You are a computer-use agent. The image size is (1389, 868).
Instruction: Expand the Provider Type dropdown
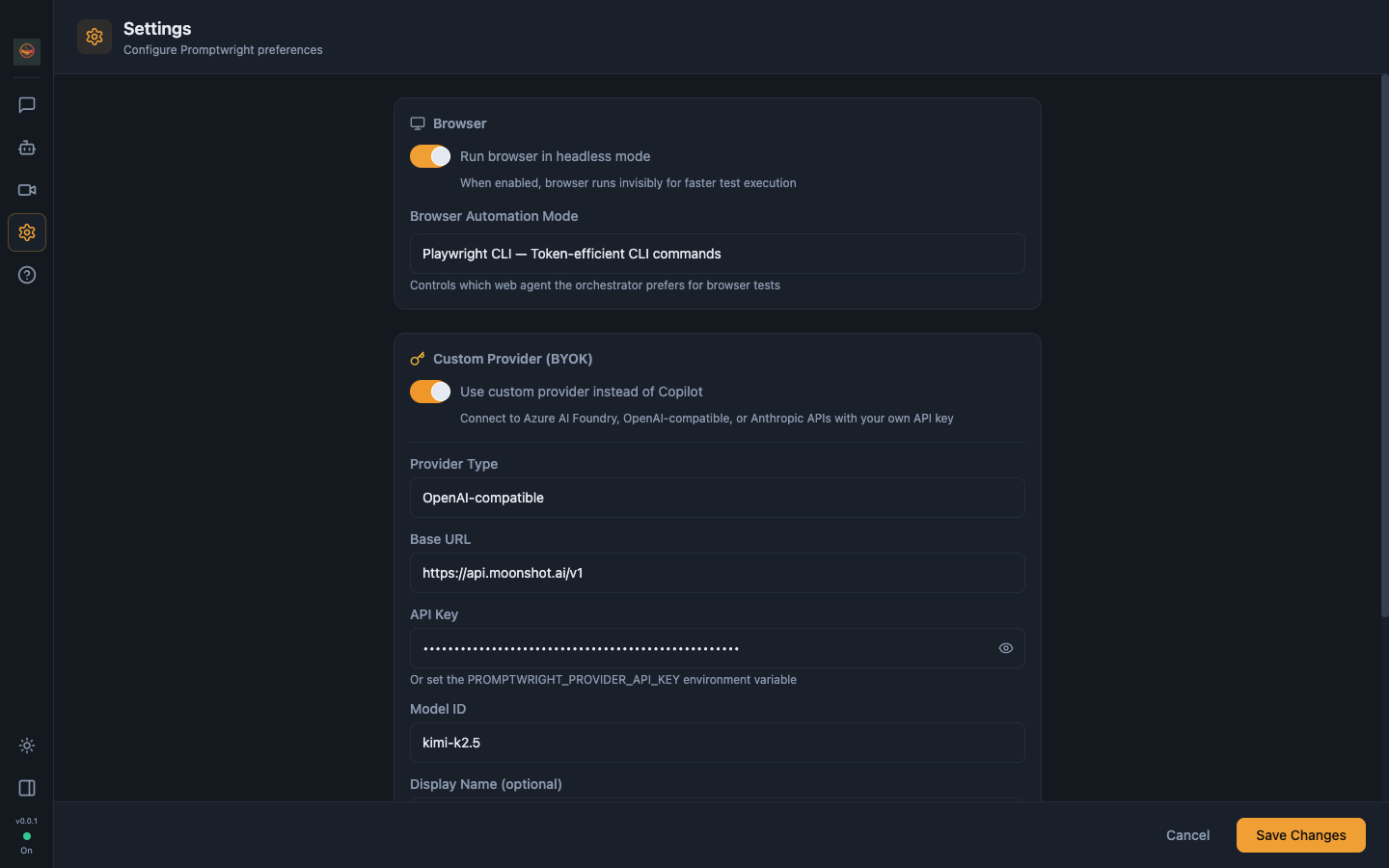coord(718,498)
